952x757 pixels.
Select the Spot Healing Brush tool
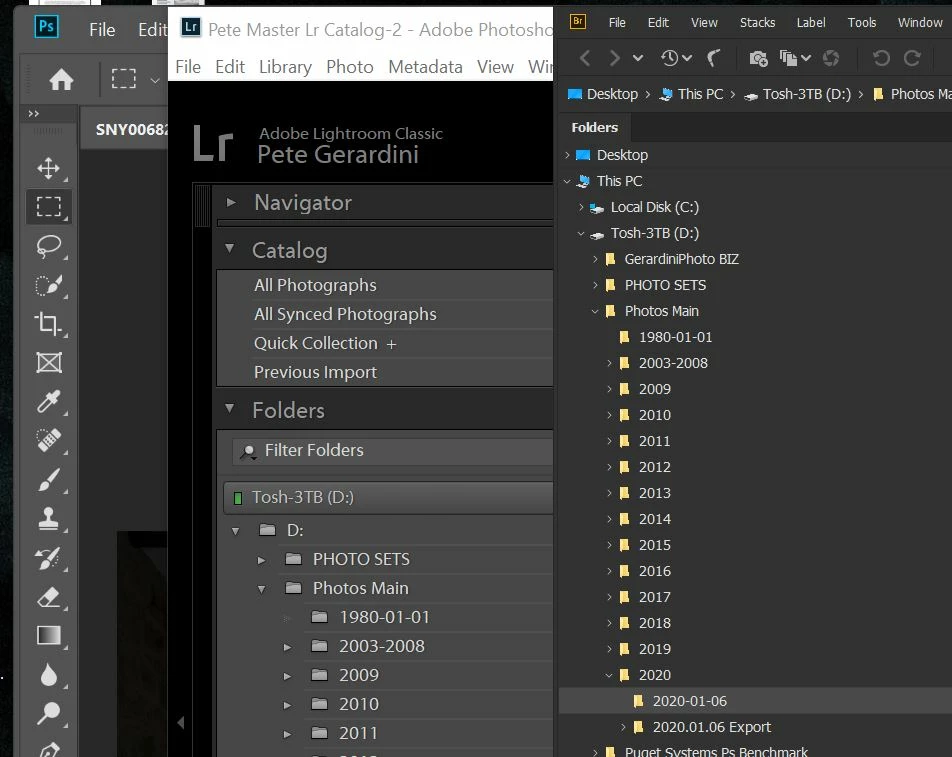coord(49,440)
